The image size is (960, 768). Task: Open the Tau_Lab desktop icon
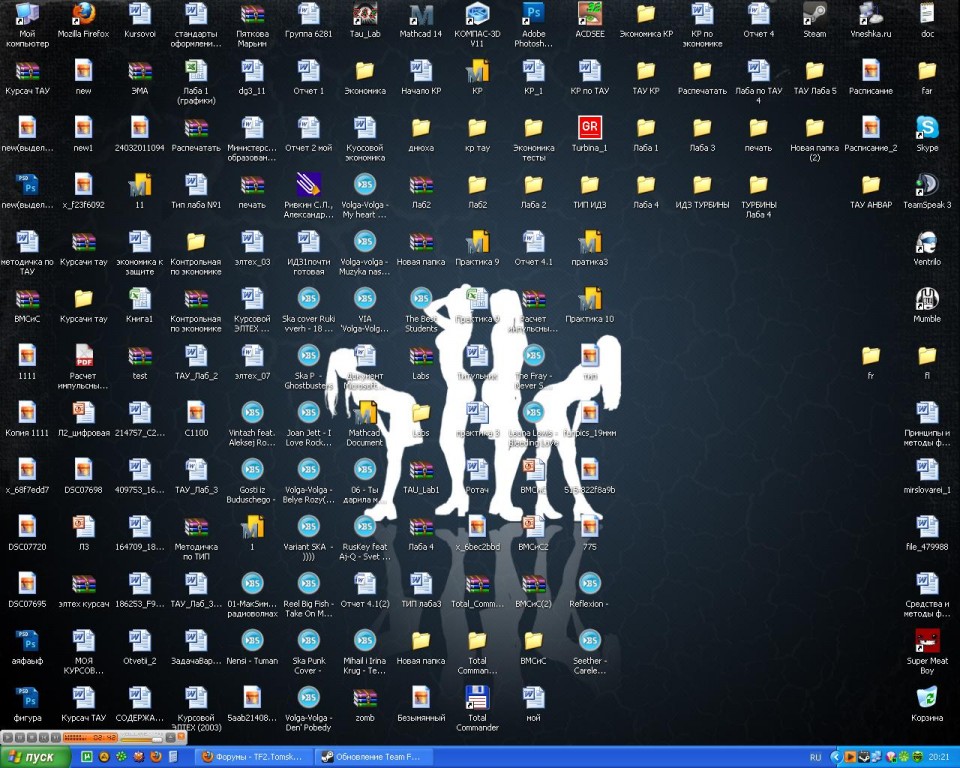(x=365, y=21)
